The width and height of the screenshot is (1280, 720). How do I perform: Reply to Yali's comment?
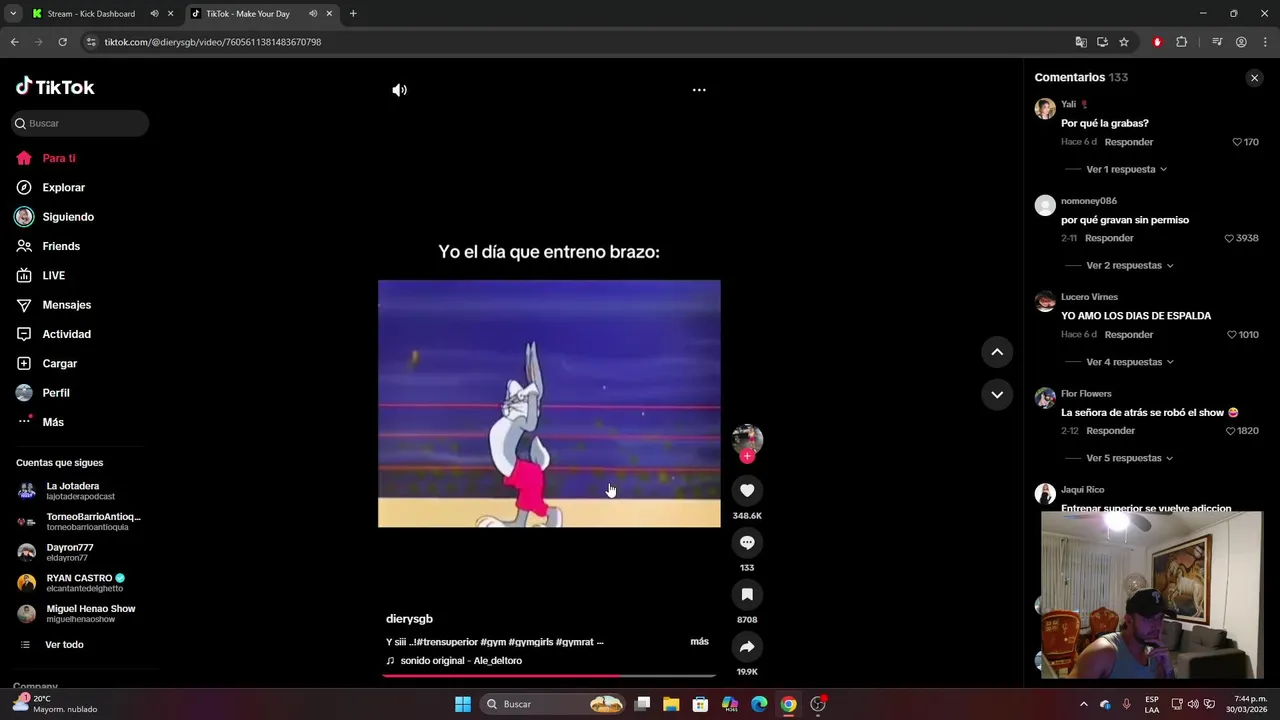coord(1129,142)
